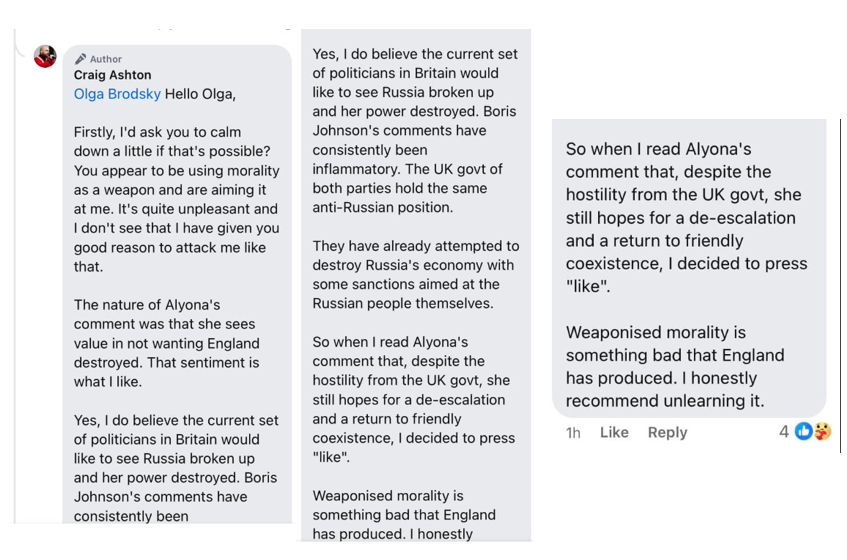Screen dimensions: 847x560
Task: Reply to Craig Ashton's comment
Action: [667, 432]
